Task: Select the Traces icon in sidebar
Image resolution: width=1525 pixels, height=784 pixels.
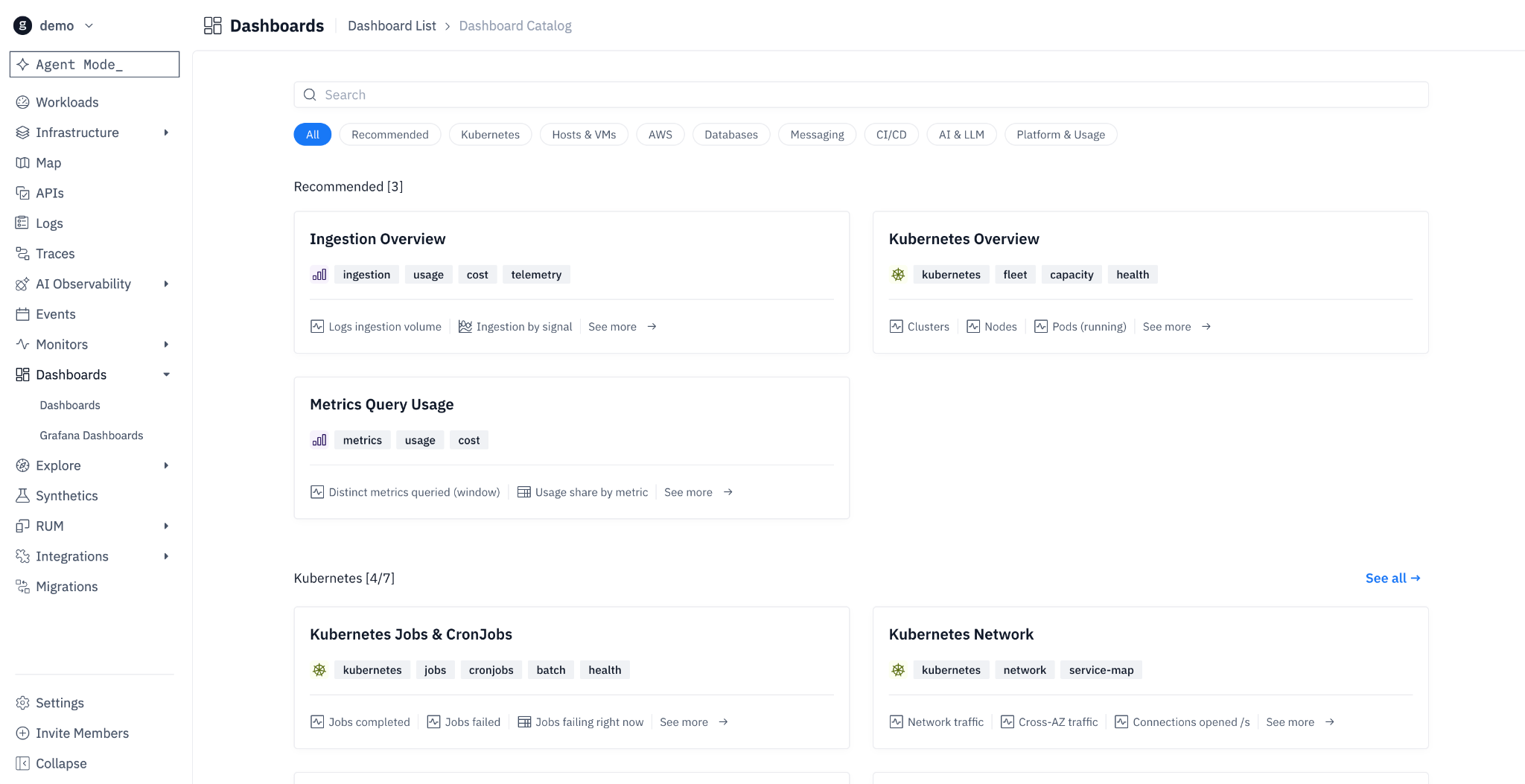Action: (22, 253)
